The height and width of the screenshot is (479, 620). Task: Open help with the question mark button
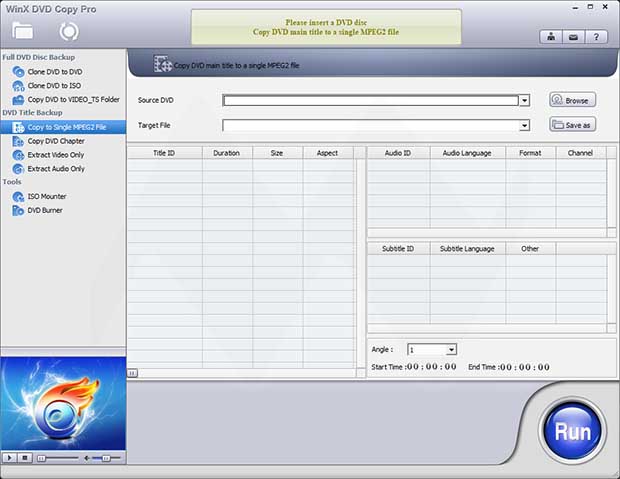click(596, 37)
